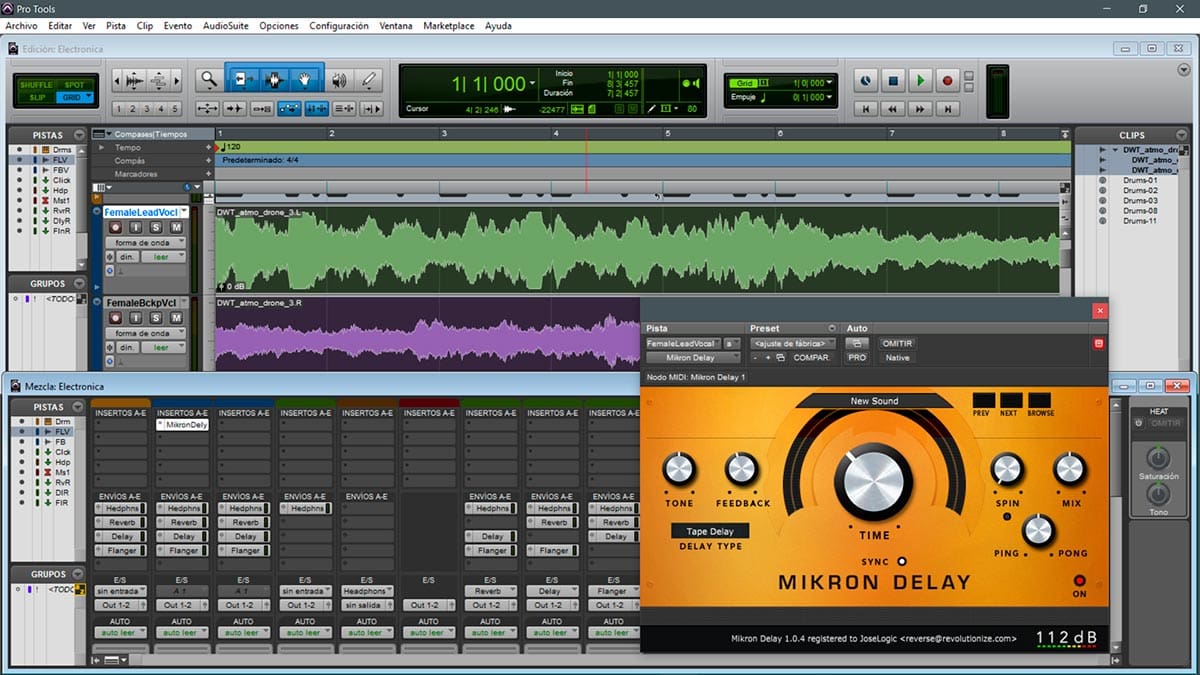Click plugin BROWSE preset button
The image size is (1200, 675).
click(x=1038, y=400)
